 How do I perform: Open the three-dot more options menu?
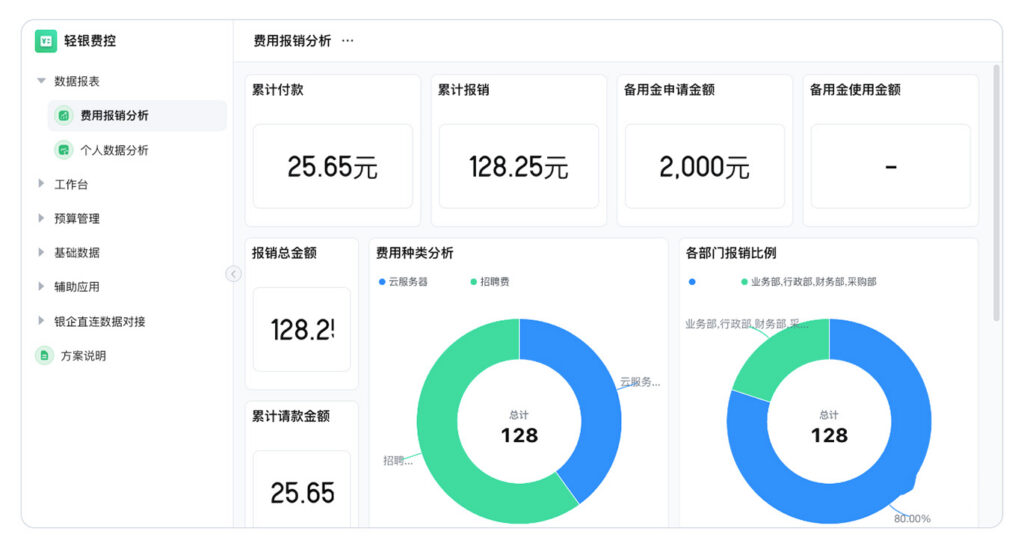(x=348, y=41)
